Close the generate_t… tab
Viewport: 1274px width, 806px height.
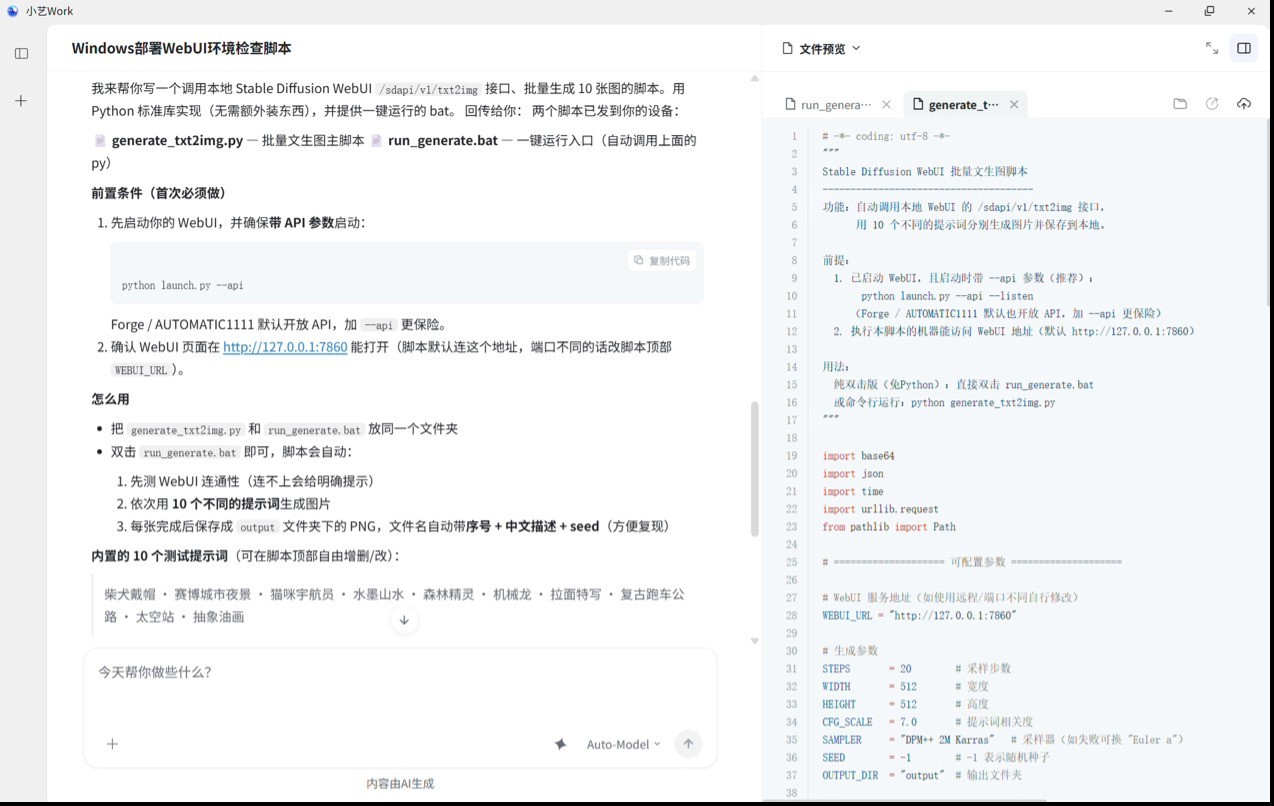(x=1014, y=104)
